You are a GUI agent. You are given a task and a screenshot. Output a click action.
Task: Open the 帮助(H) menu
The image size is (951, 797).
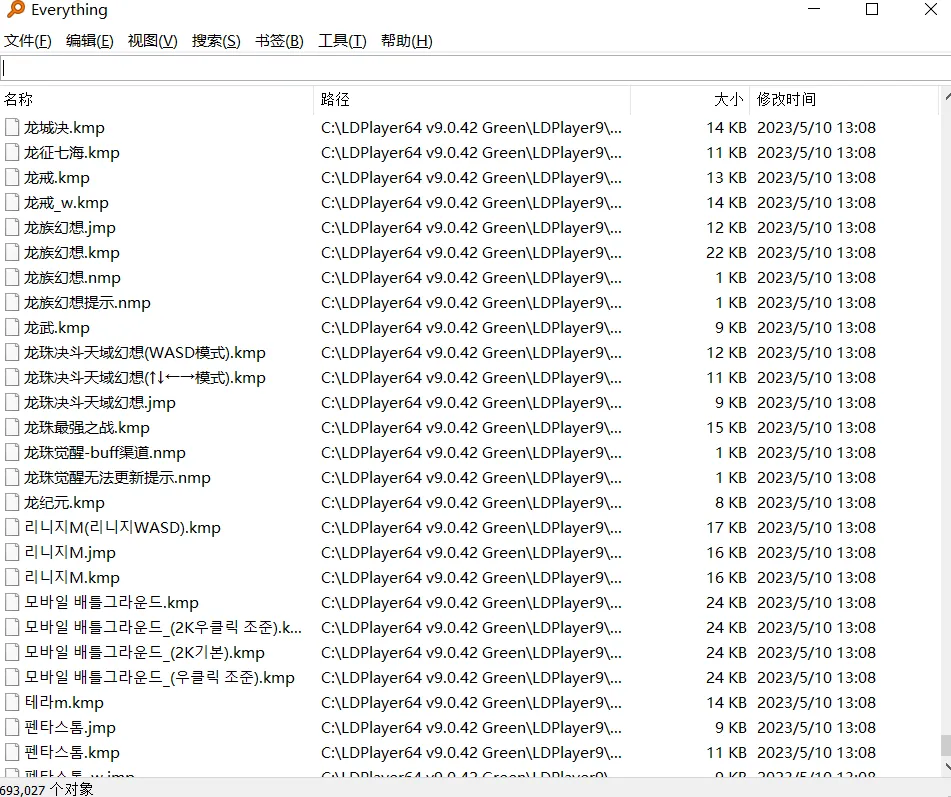(x=406, y=41)
